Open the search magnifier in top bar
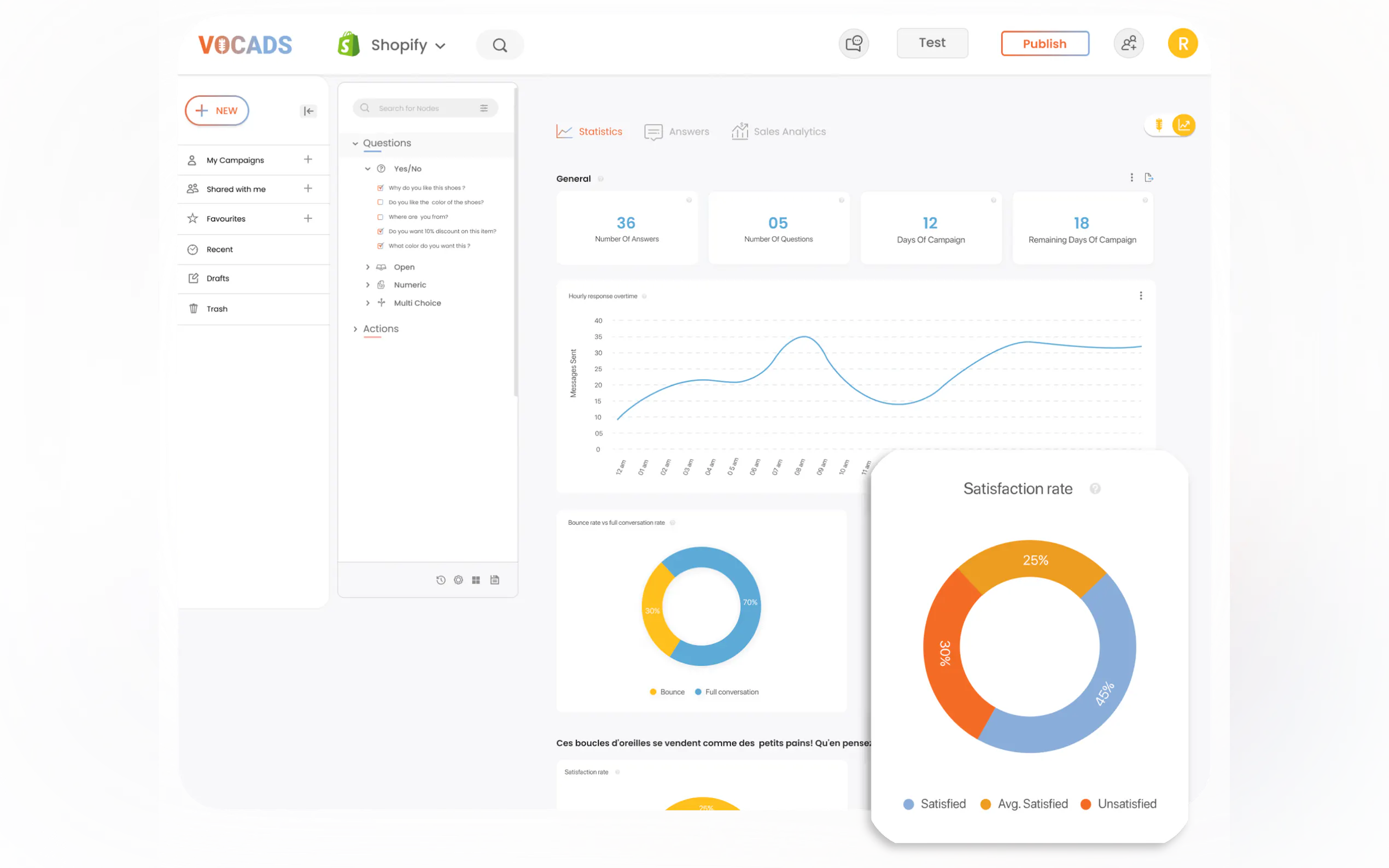The image size is (1389, 868). pyautogui.click(x=500, y=45)
